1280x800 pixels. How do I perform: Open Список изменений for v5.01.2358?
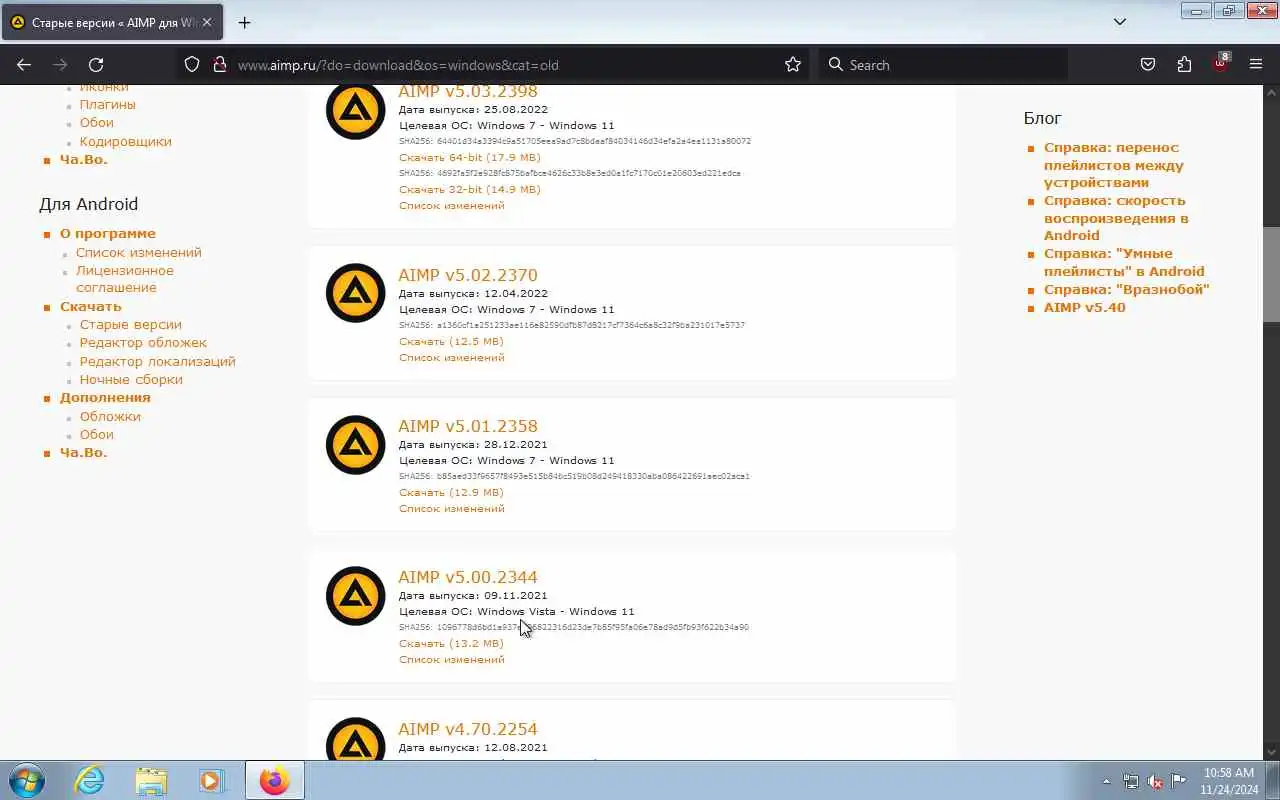(x=452, y=508)
